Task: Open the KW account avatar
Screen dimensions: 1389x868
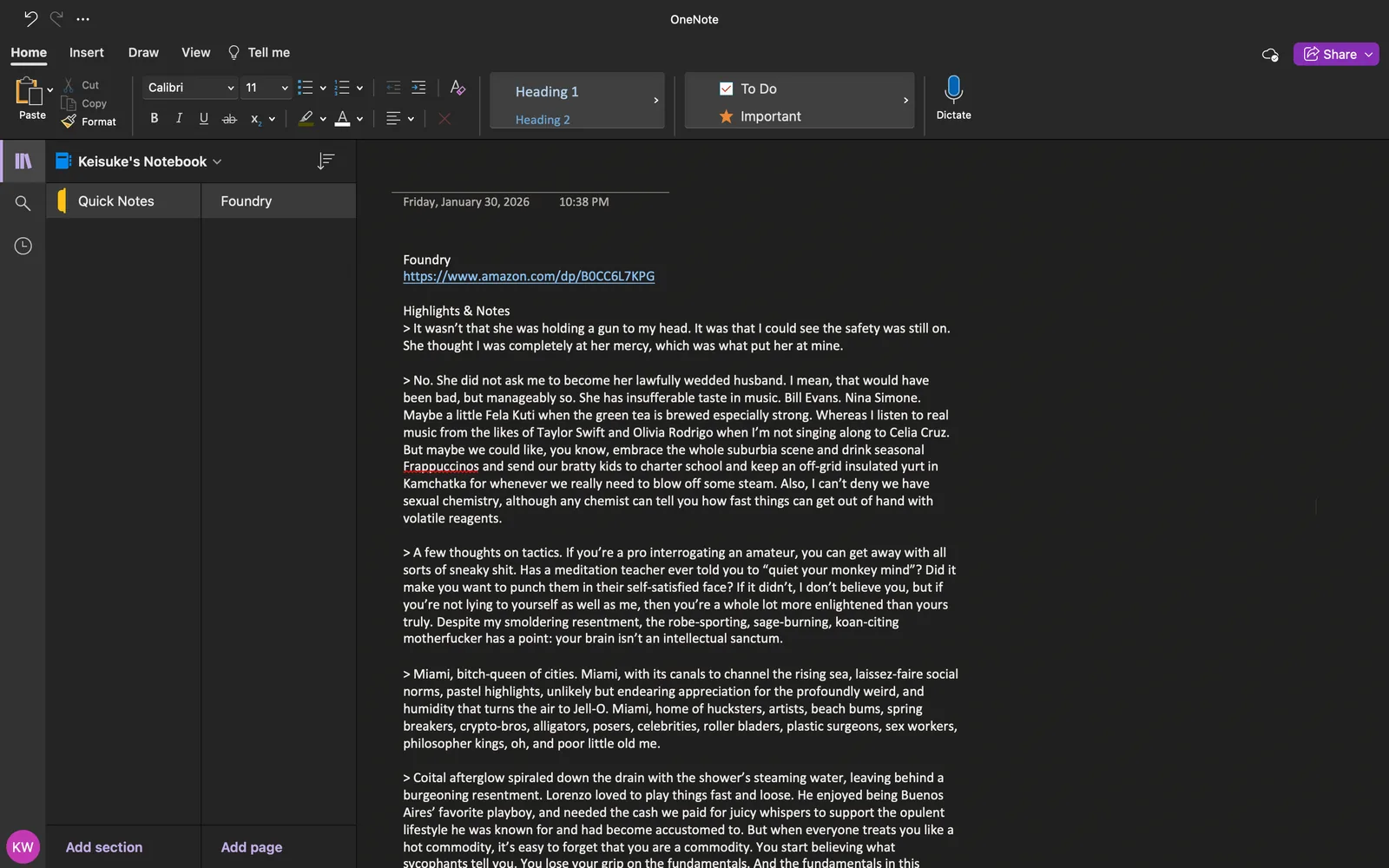Action: (x=23, y=847)
